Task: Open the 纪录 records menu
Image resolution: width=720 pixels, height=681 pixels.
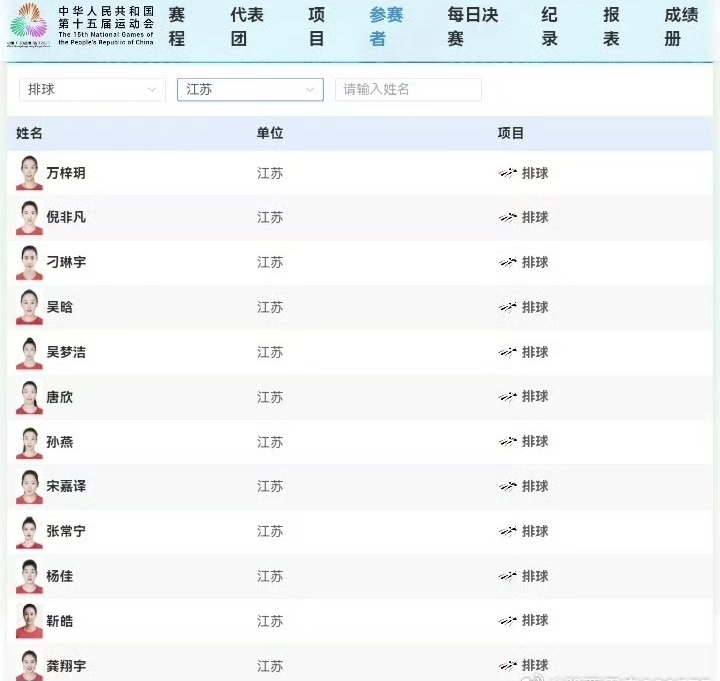Action: [550, 27]
